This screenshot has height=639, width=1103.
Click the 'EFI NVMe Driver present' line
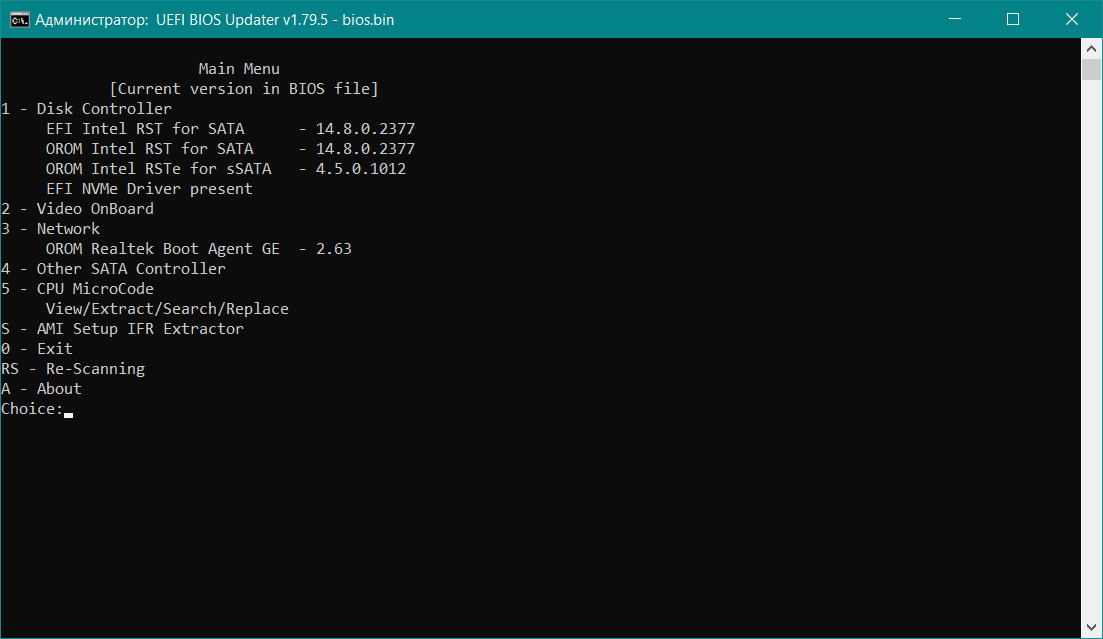[x=149, y=189]
